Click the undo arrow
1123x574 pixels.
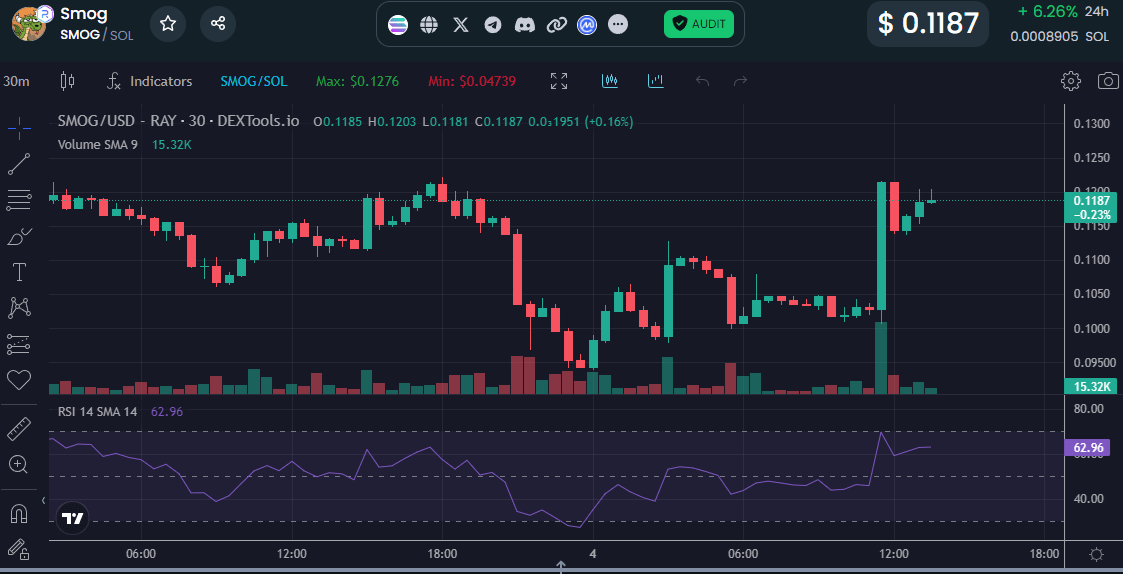point(703,81)
